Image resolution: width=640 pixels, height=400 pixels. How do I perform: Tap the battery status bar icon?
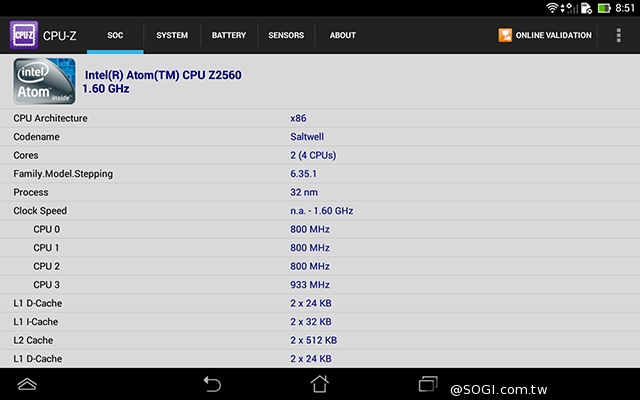click(604, 8)
